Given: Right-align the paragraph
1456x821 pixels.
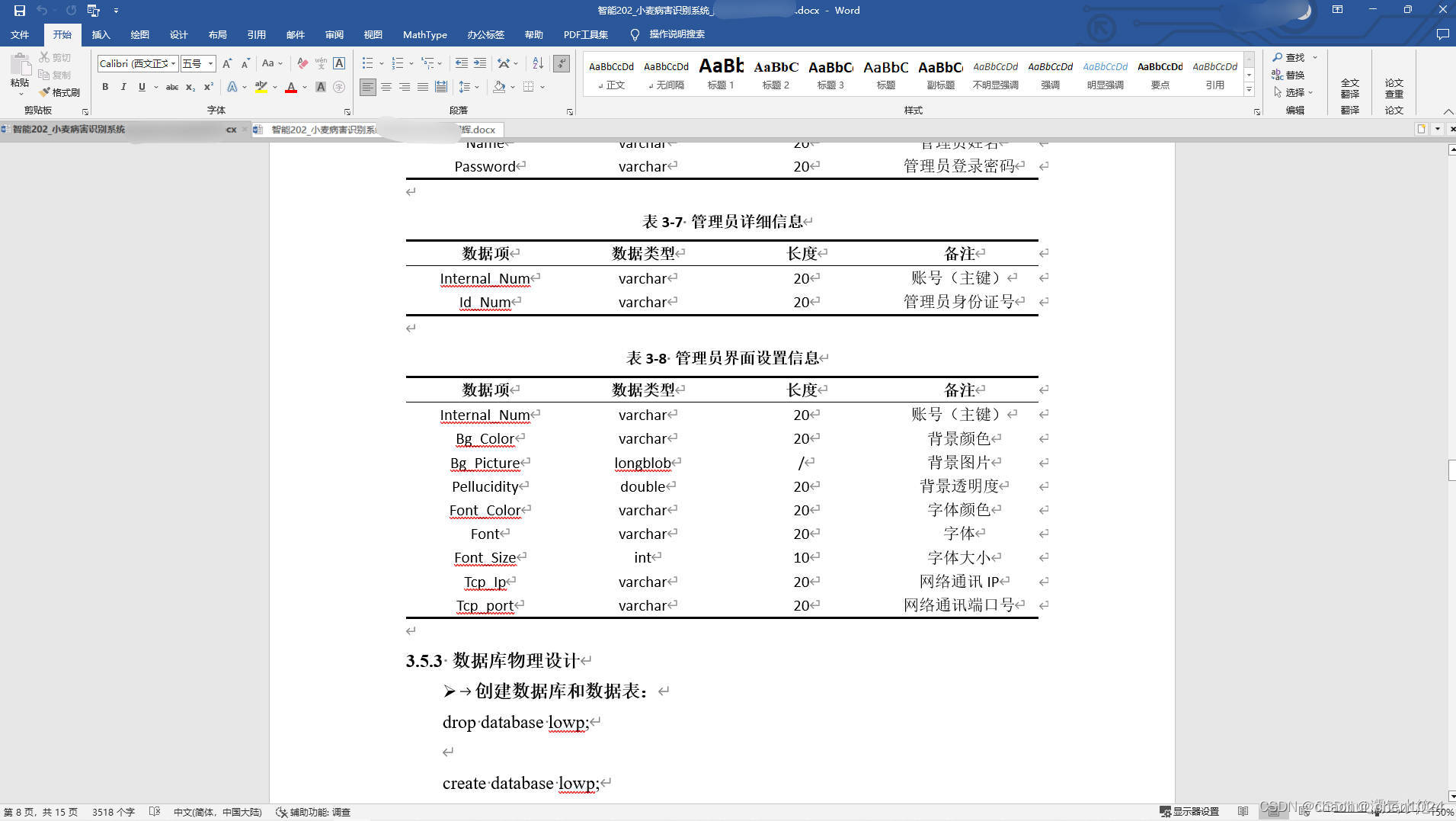Looking at the screenshot, I should point(405,87).
